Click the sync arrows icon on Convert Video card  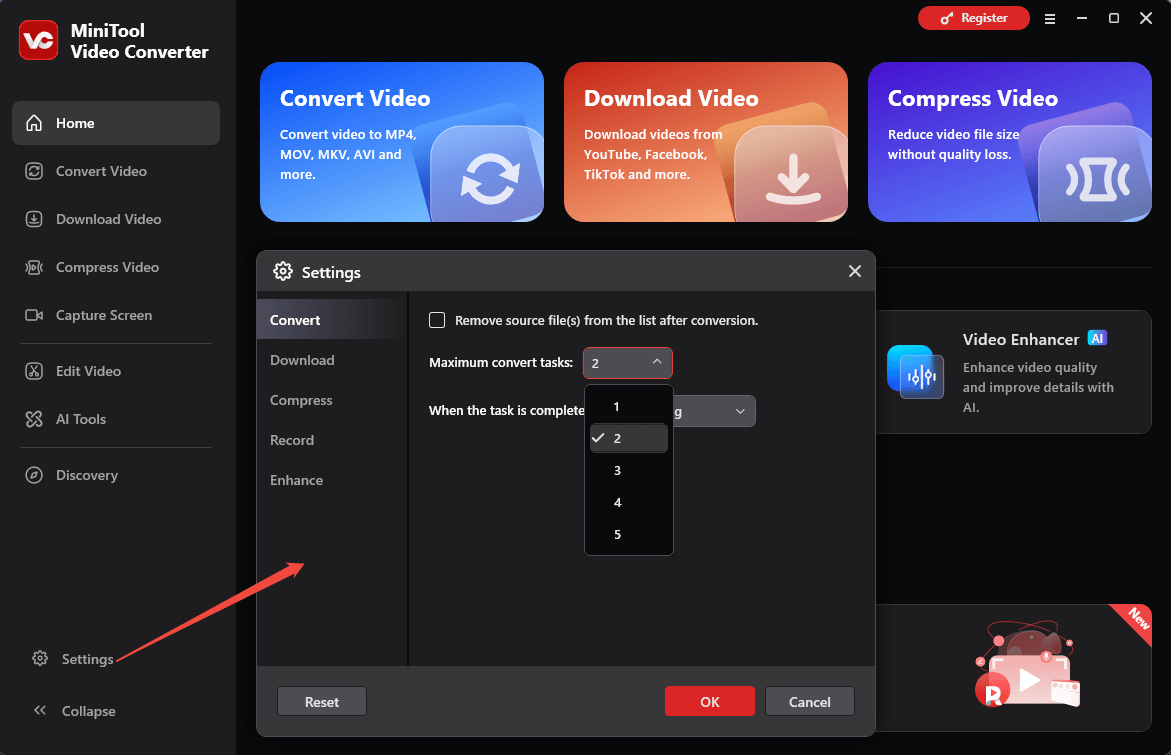[490, 178]
